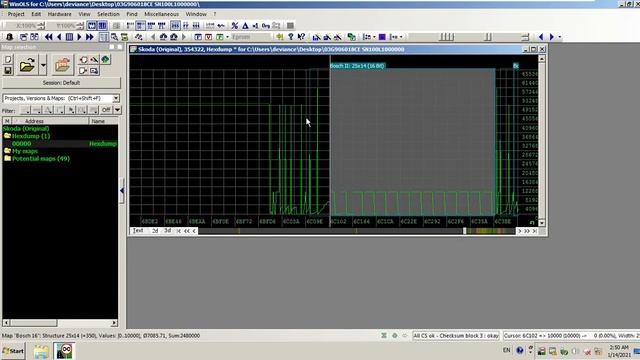The image size is (640, 360).
Task: Open the dropdown arrow next to open folder
Action: 43,65
